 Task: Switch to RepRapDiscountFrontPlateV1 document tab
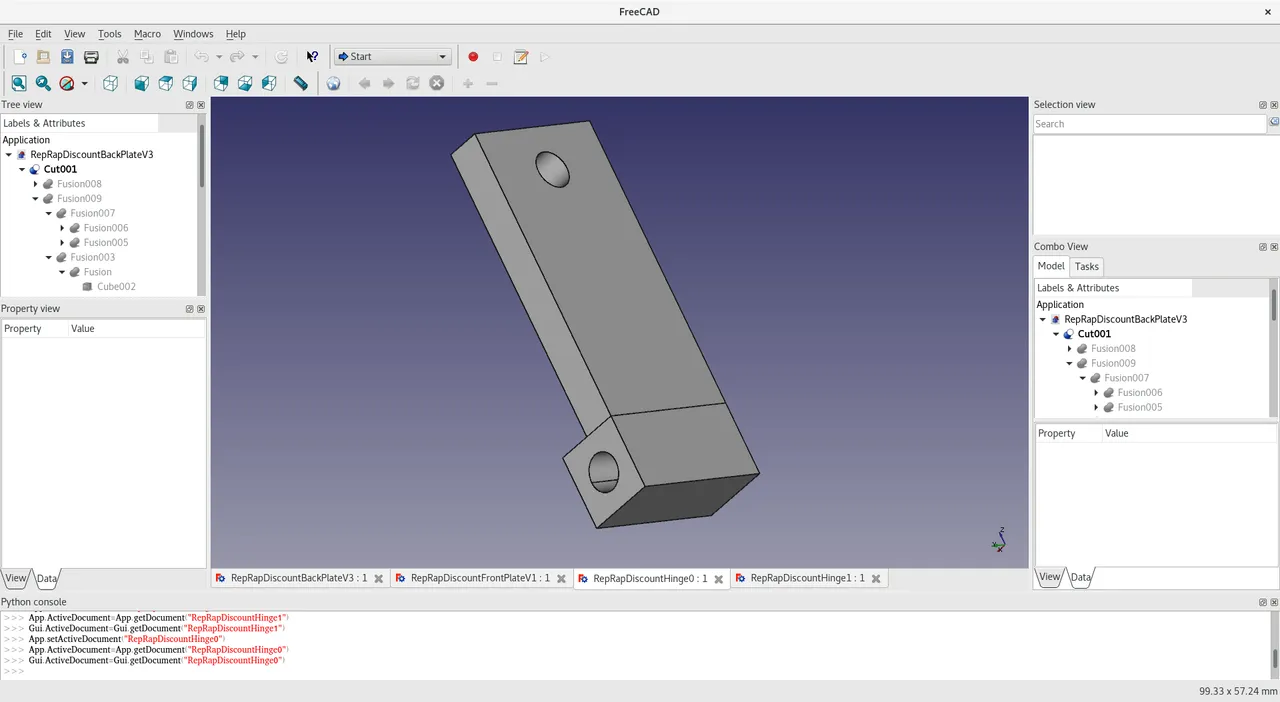pos(480,578)
